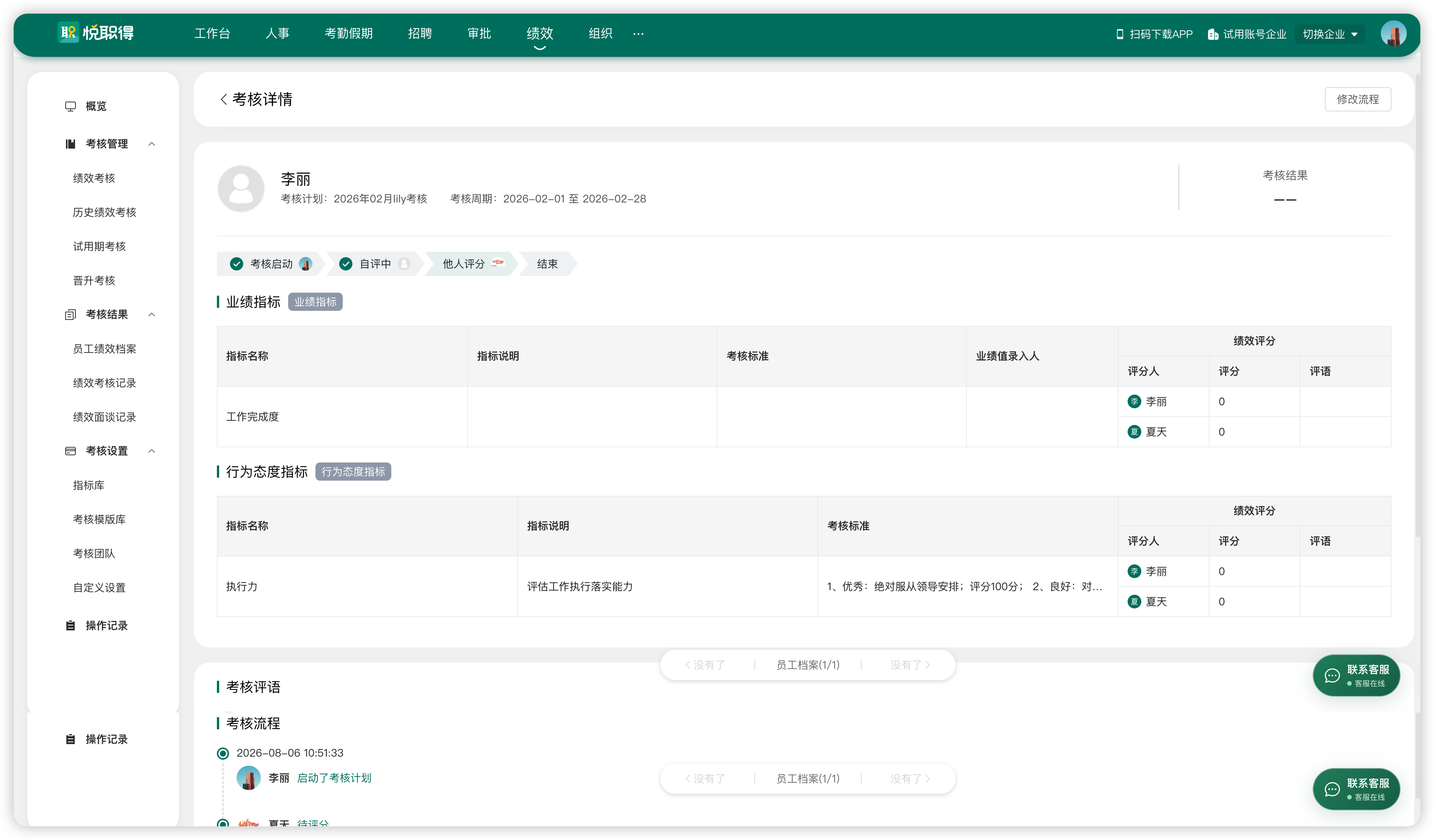
Task: Click 李丽's gray profile avatar
Action: [241, 188]
